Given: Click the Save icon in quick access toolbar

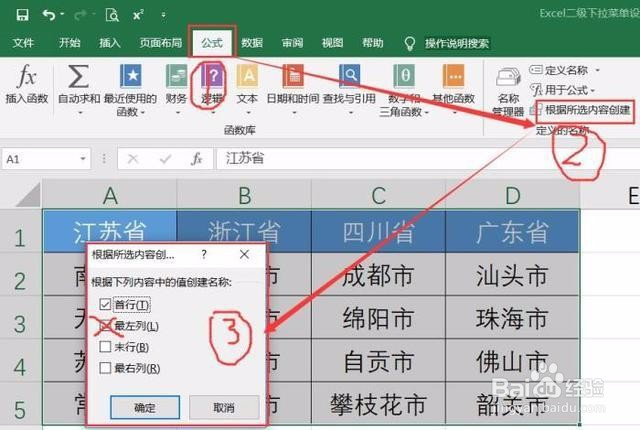Looking at the screenshot, I should [x=22, y=15].
